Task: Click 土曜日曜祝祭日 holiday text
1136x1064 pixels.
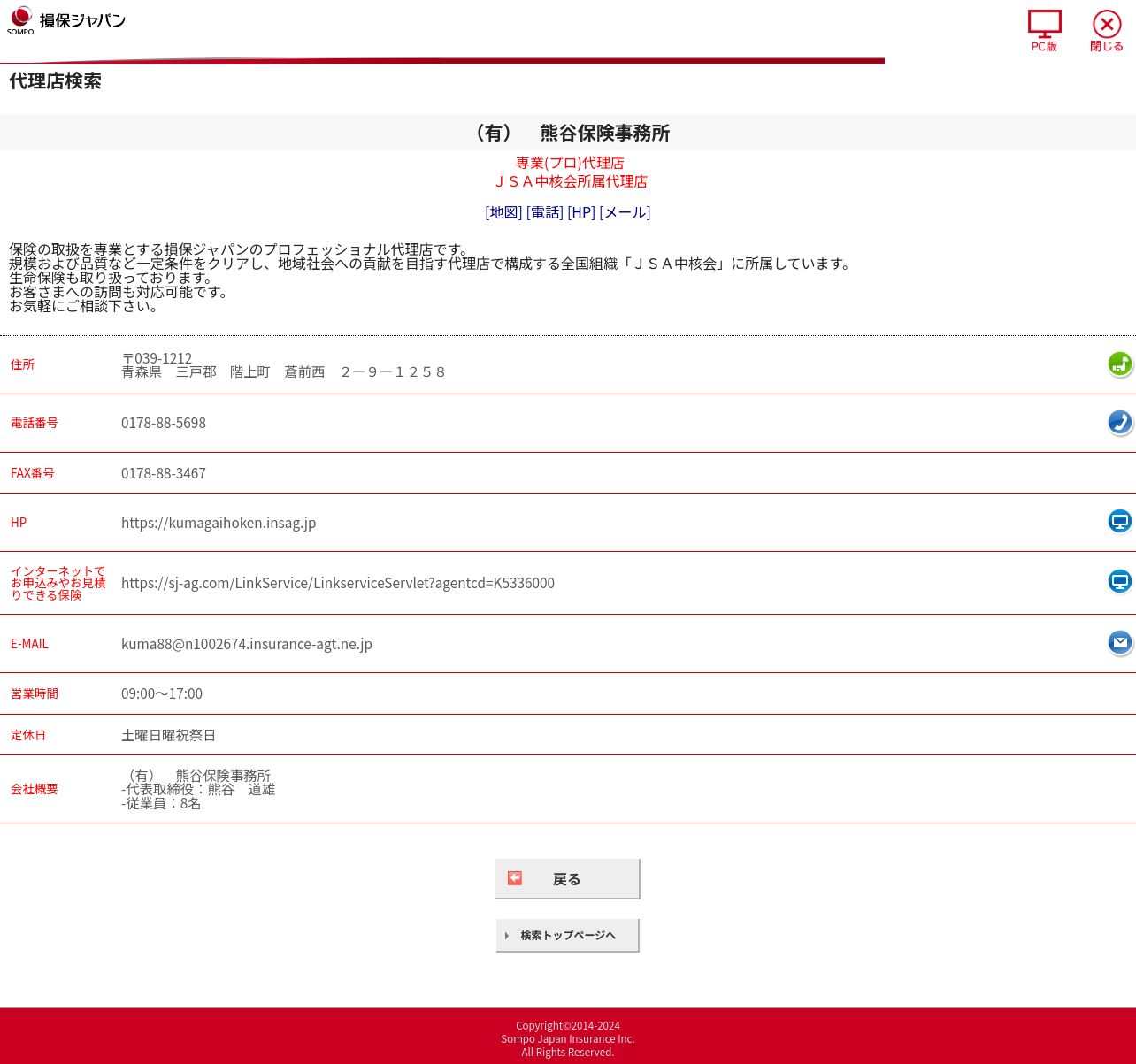Action: click(168, 735)
